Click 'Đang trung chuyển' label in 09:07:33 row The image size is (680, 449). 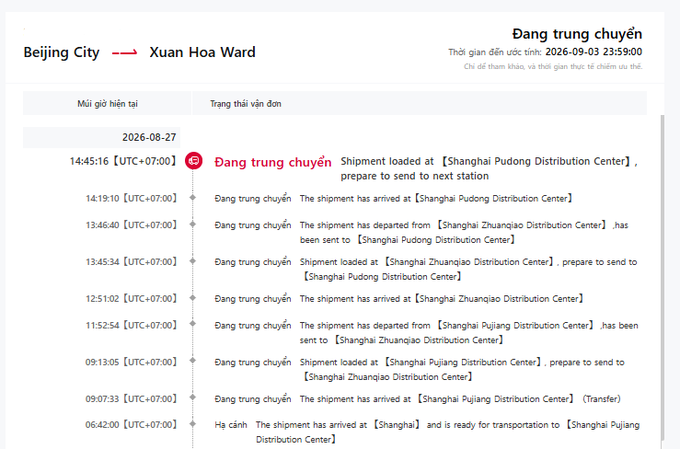[253, 399]
